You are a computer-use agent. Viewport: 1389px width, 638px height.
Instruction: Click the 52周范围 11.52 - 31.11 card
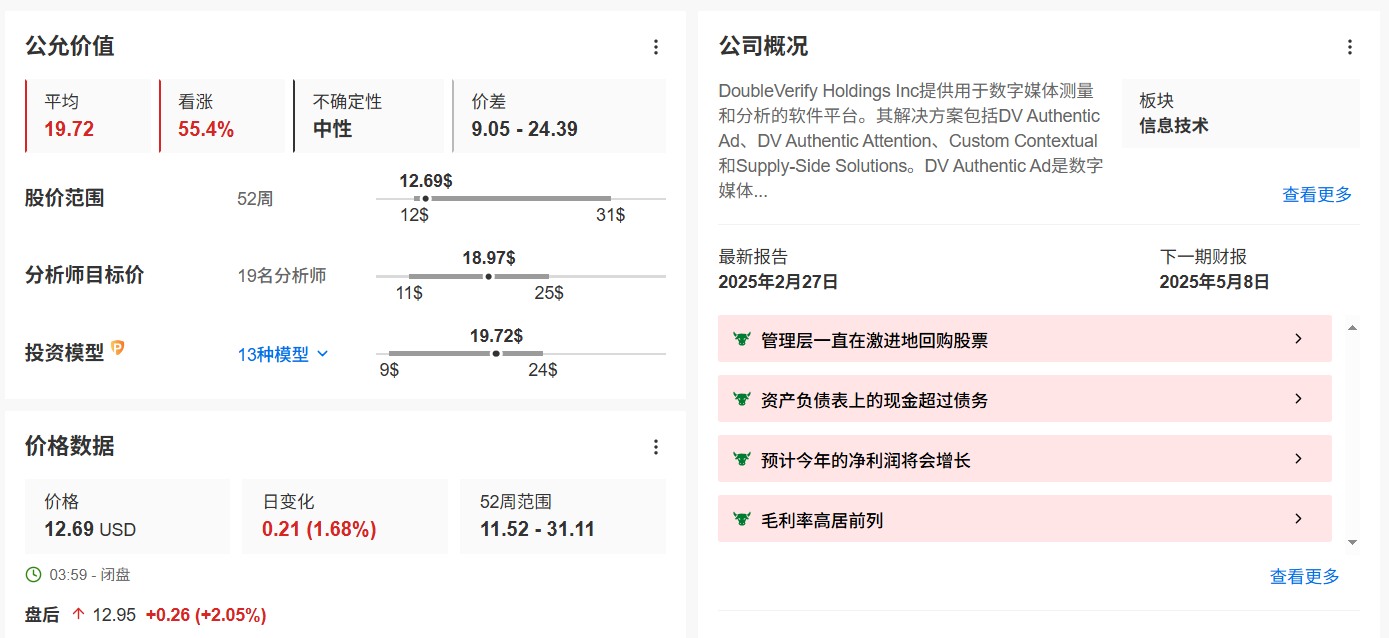[563, 516]
